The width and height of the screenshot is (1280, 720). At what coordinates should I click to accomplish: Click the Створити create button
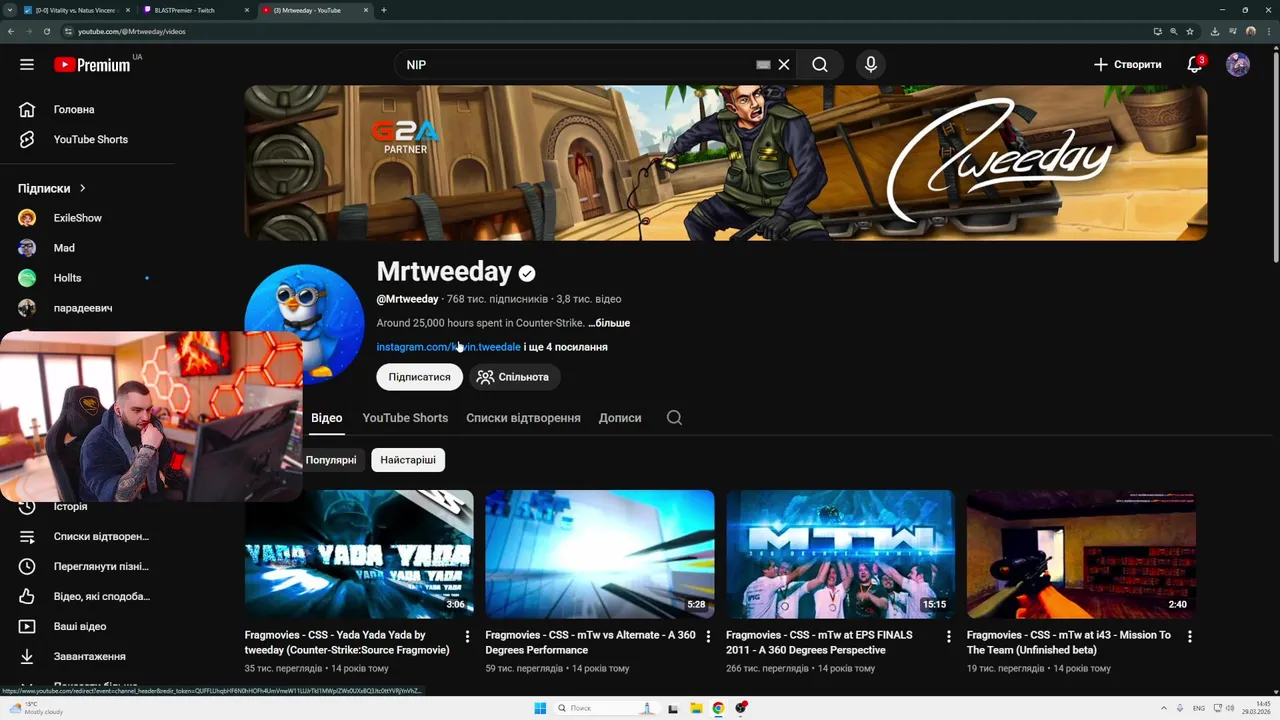point(1128,64)
